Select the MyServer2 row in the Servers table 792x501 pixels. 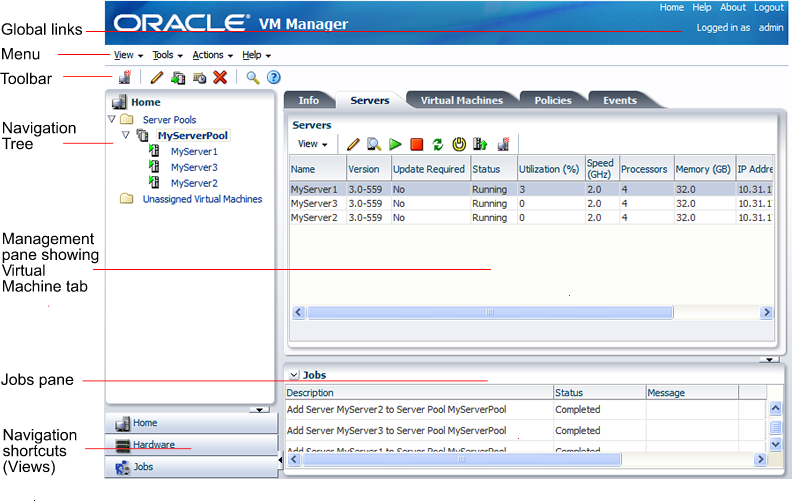point(531,218)
